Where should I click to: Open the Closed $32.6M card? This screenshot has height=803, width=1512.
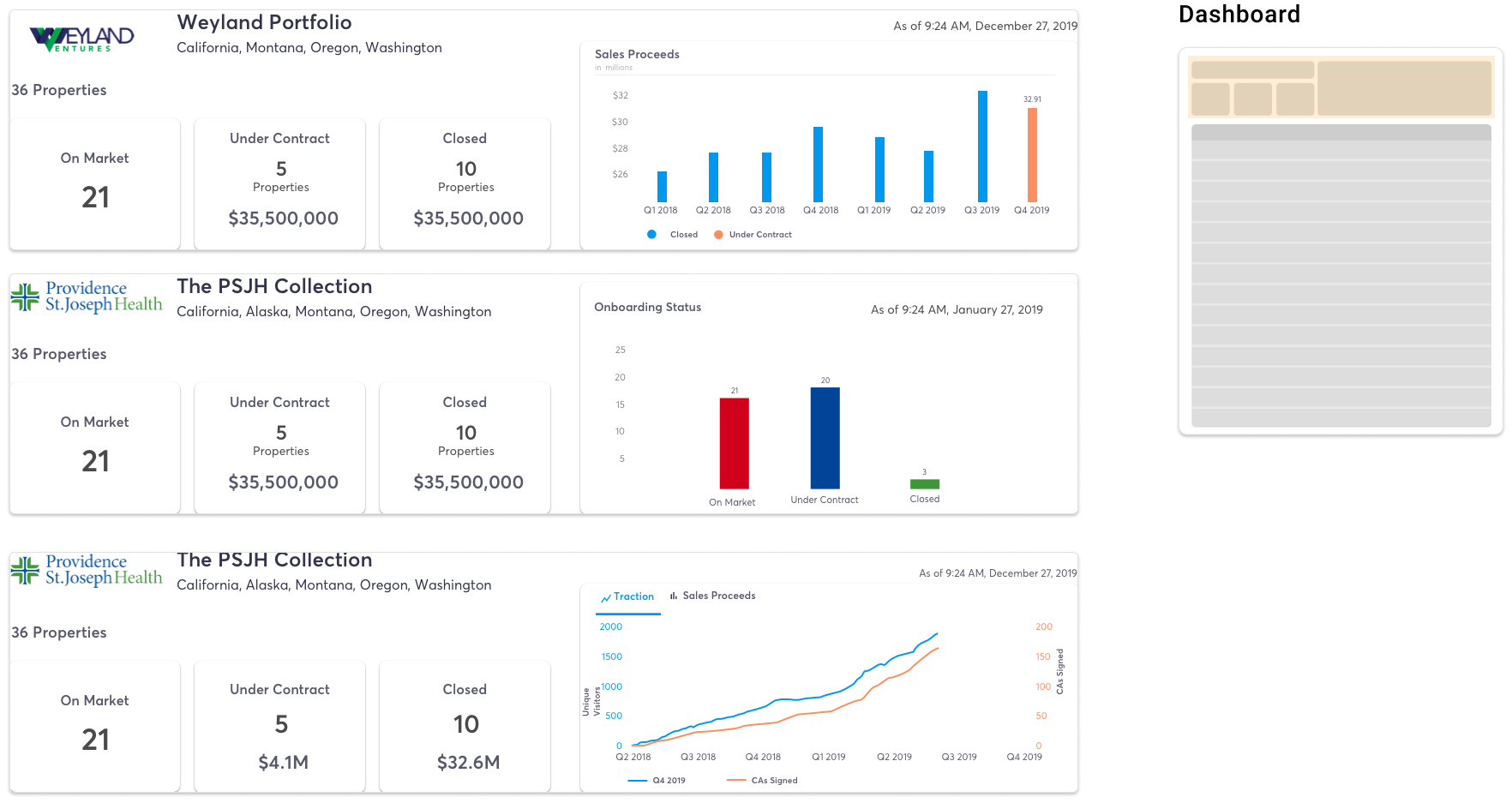point(465,727)
